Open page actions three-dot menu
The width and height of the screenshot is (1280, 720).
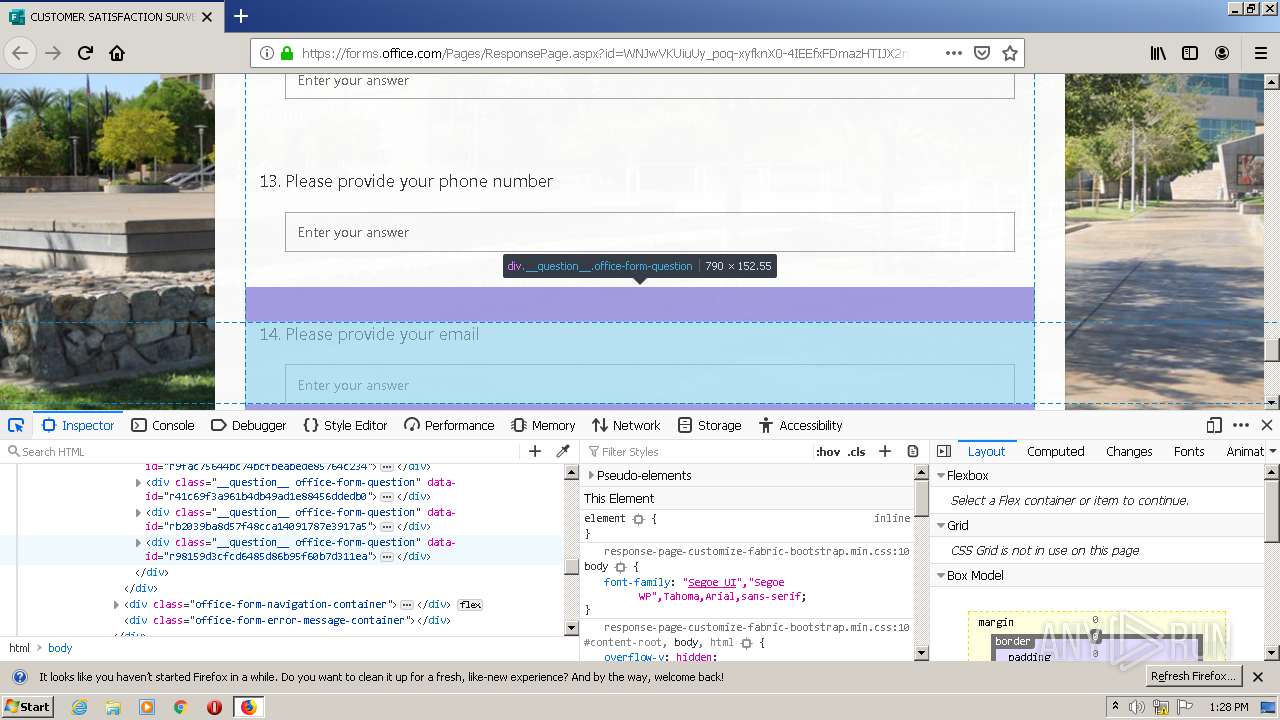click(954, 53)
